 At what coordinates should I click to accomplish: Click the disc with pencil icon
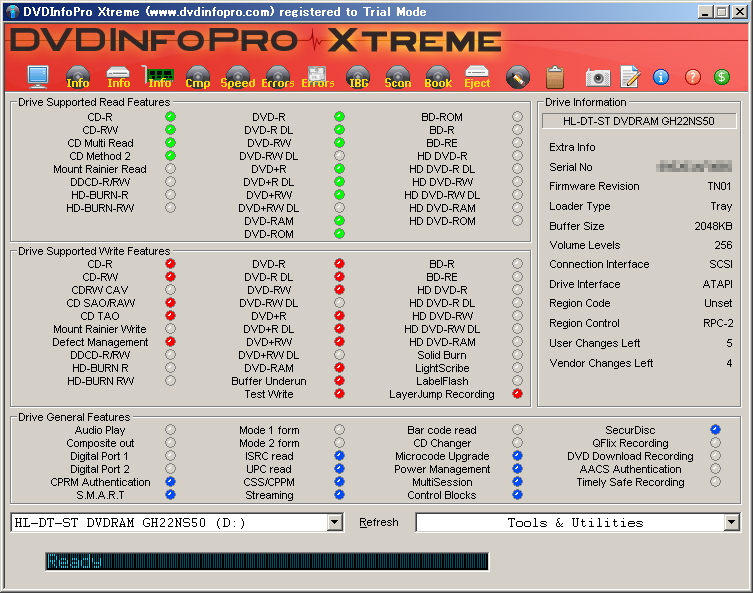(518, 77)
